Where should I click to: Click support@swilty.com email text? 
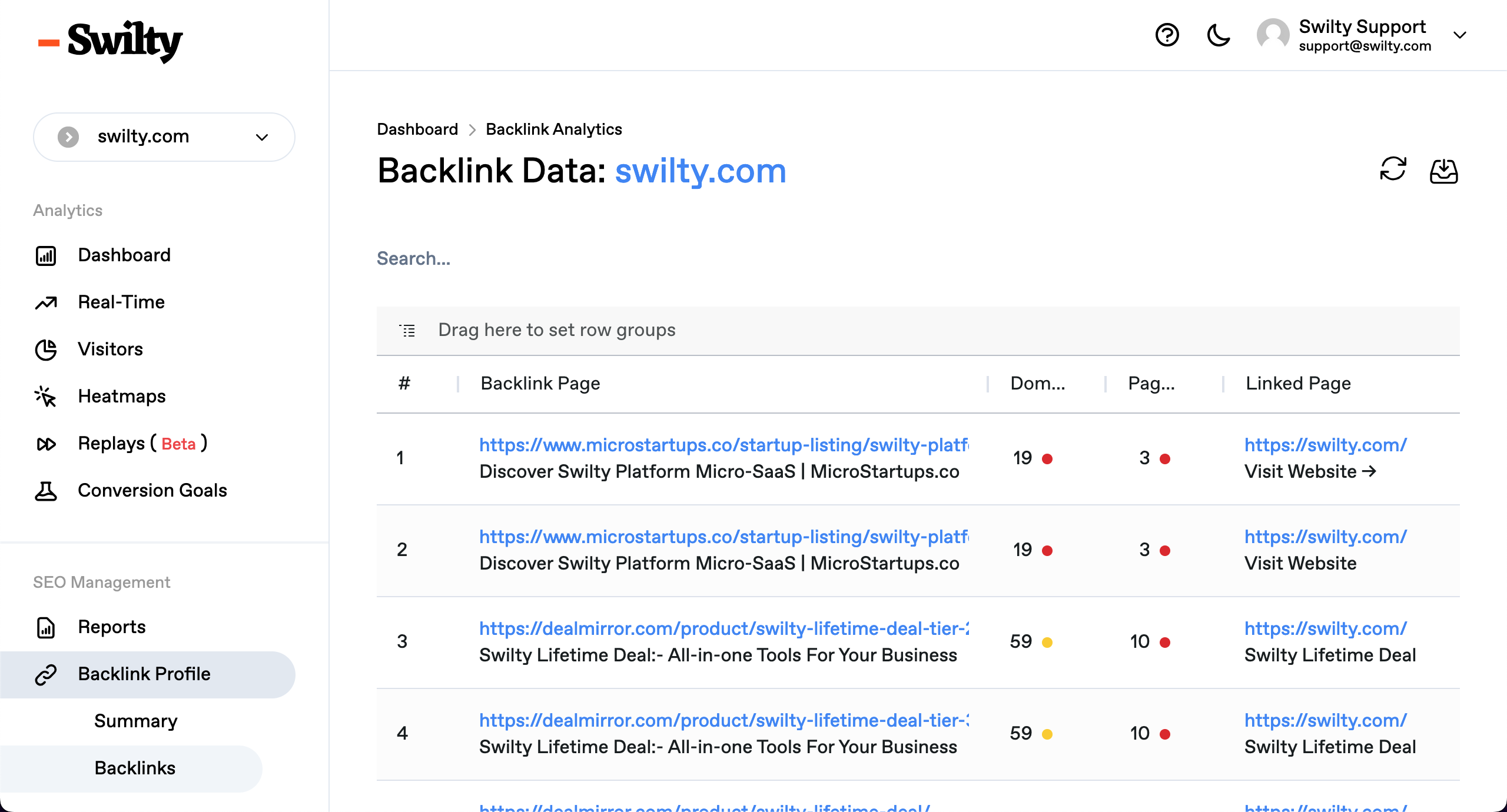[1365, 46]
